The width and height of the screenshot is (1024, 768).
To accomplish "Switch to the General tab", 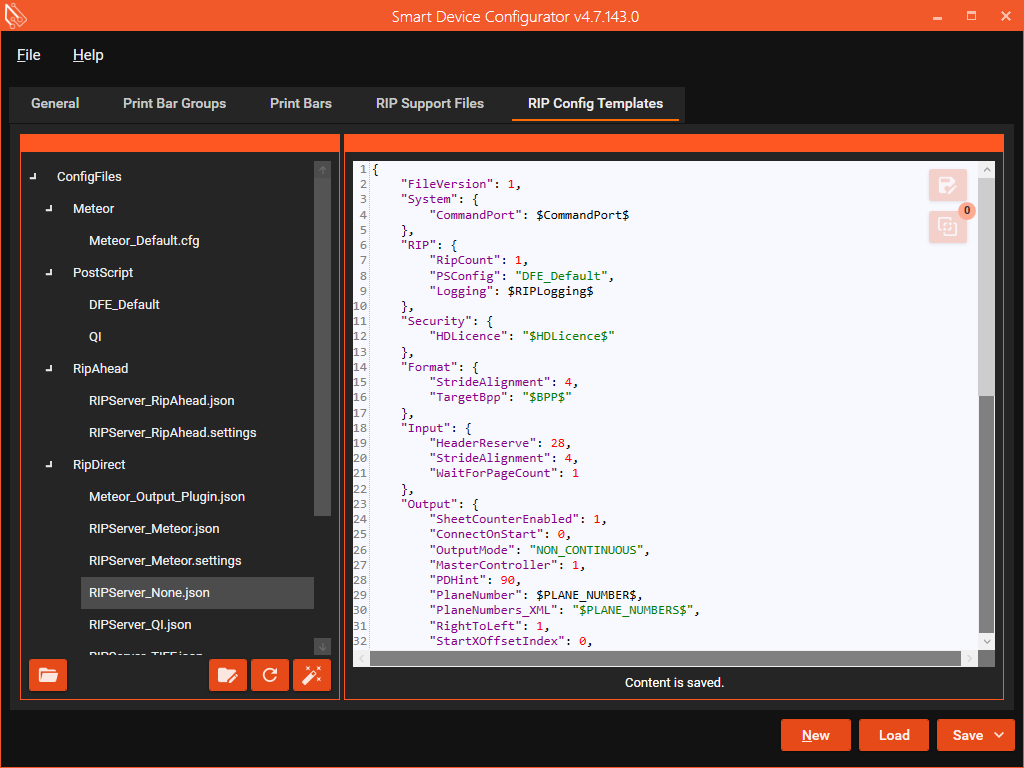I will [55, 103].
